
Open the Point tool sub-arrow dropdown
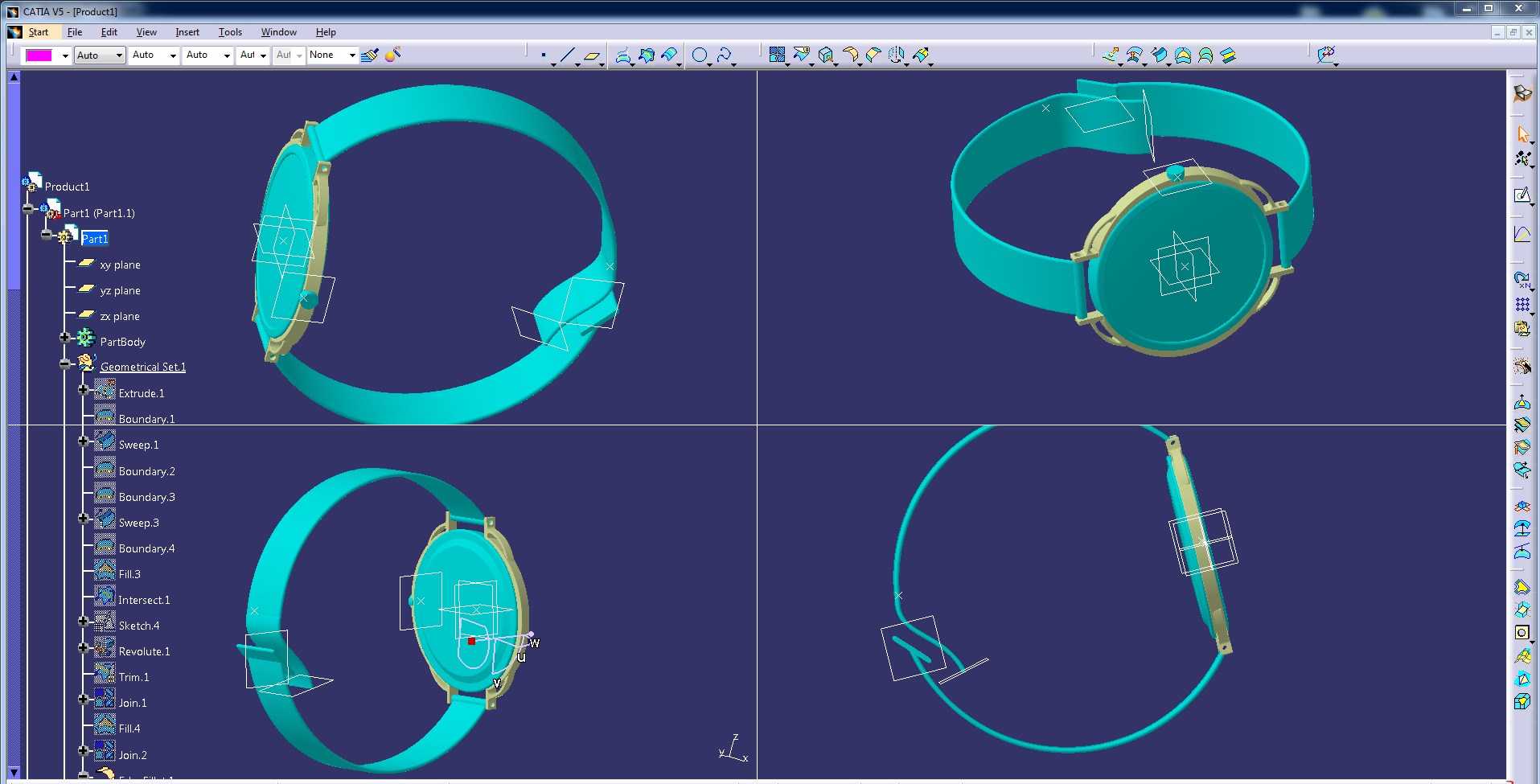click(553, 64)
